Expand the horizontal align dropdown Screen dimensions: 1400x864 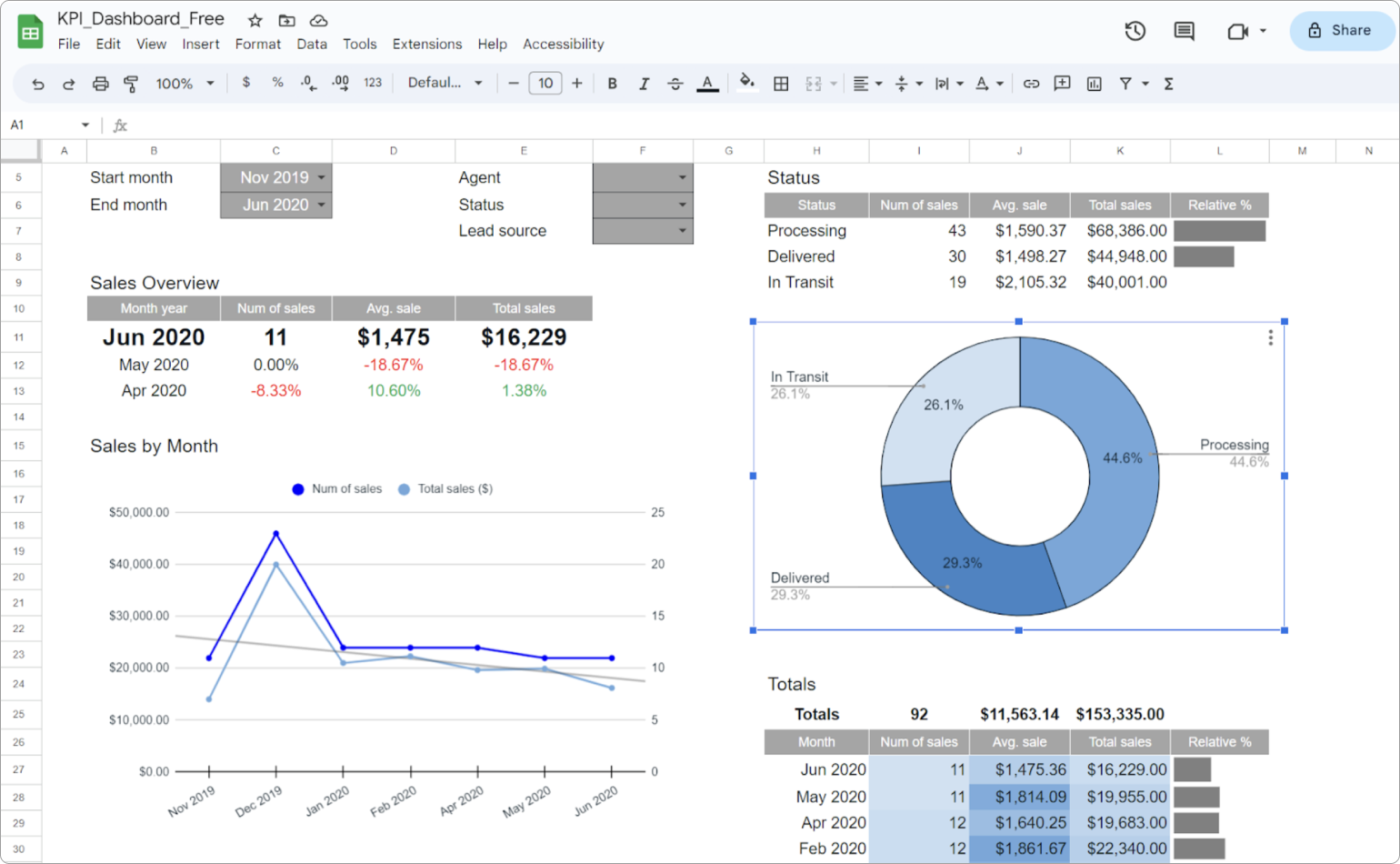pyautogui.click(x=878, y=84)
